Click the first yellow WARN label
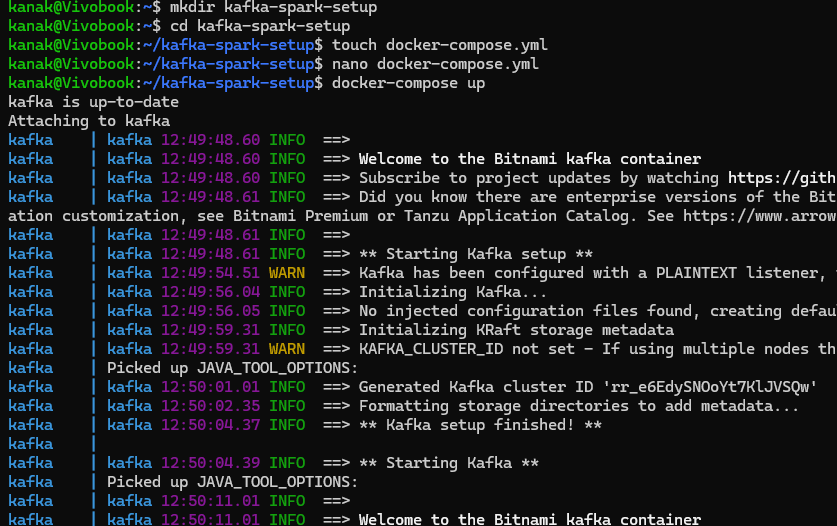The height and width of the screenshot is (526, 837). click(287, 273)
